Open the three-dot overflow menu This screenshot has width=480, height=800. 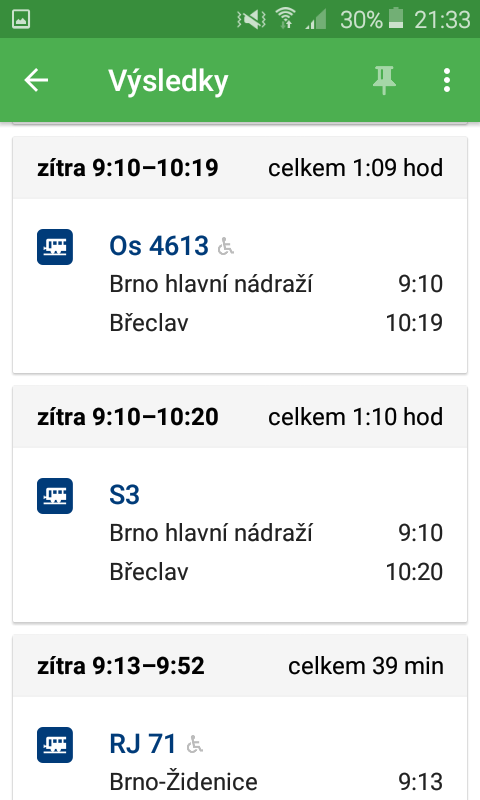[x=447, y=81]
